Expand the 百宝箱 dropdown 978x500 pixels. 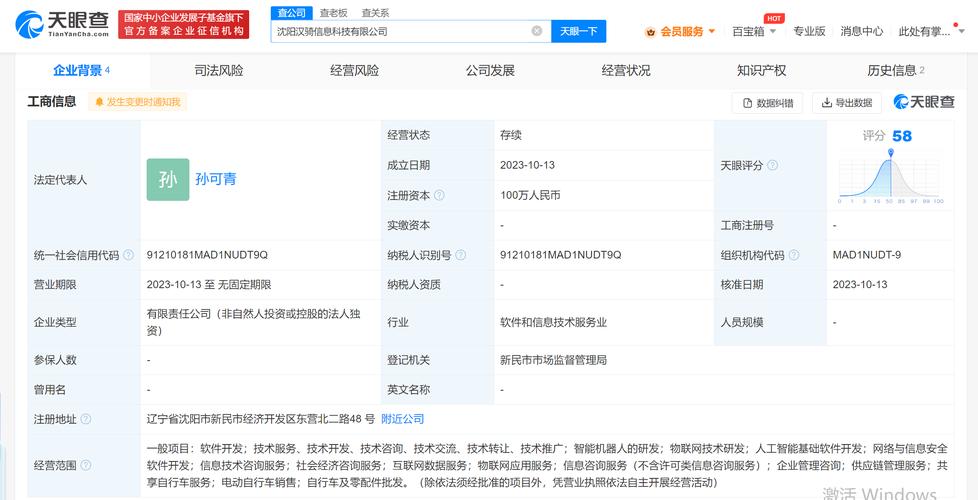(753, 31)
